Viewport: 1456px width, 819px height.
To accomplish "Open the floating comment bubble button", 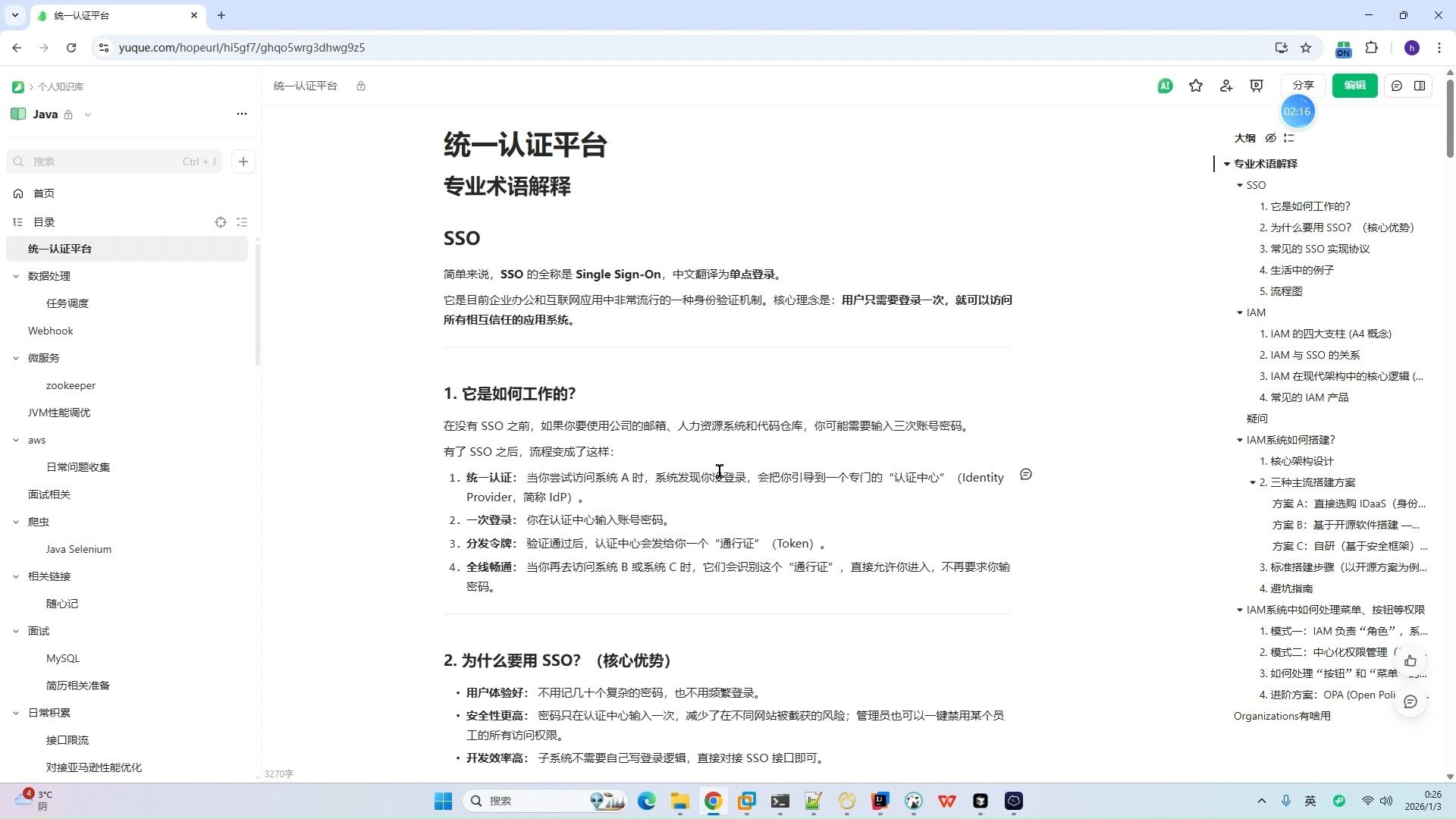I will [x=1410, y=701].
